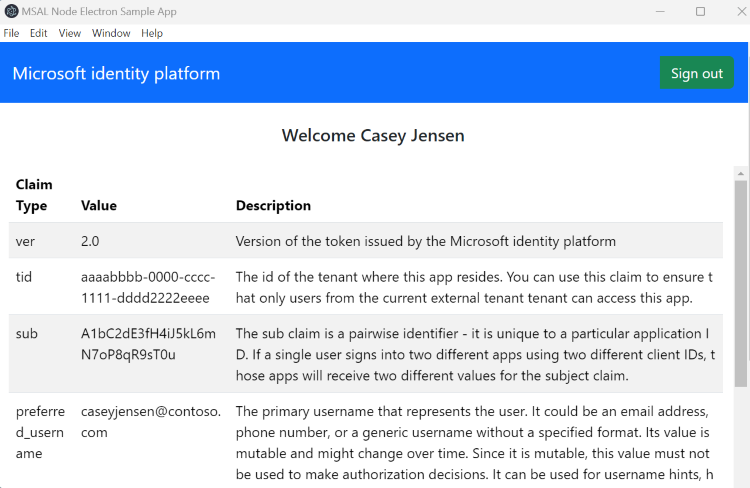Click the tid row description text

point(474,288)
